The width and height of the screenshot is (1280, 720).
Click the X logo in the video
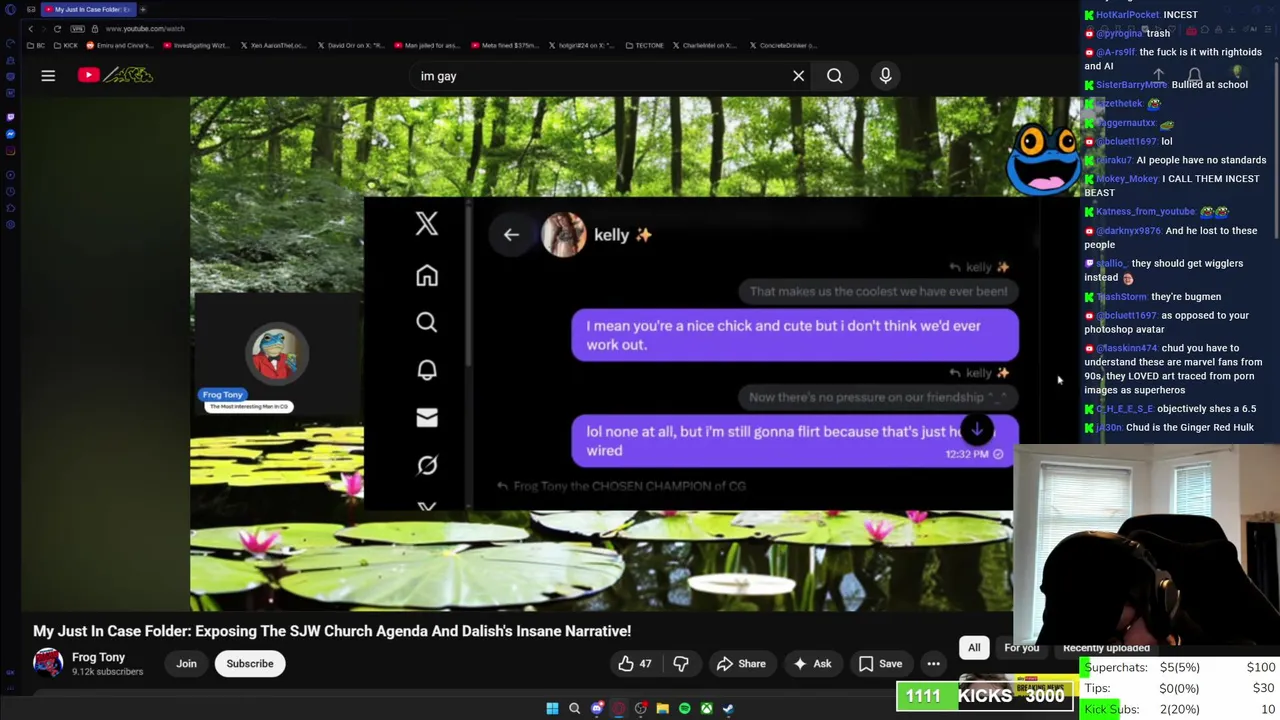pos(427,223)
